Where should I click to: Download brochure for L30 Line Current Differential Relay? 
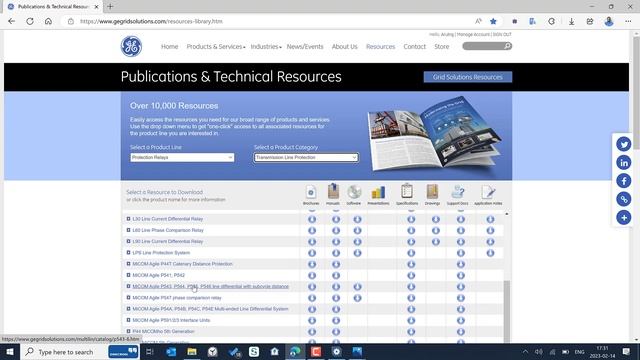312,219
